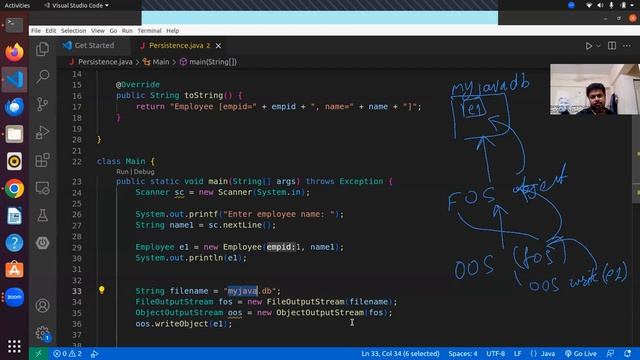Launch Firefox from the dock

pyautogui.click(x=14, y=52)
